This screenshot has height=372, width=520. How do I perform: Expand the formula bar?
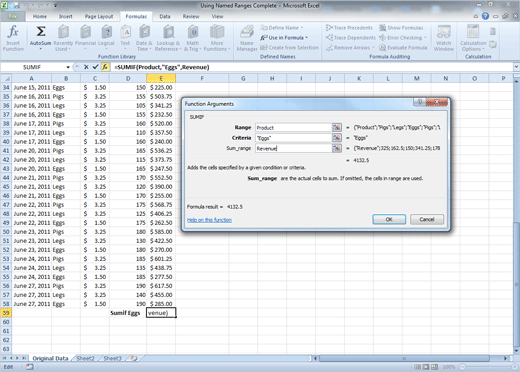point(516,67)
